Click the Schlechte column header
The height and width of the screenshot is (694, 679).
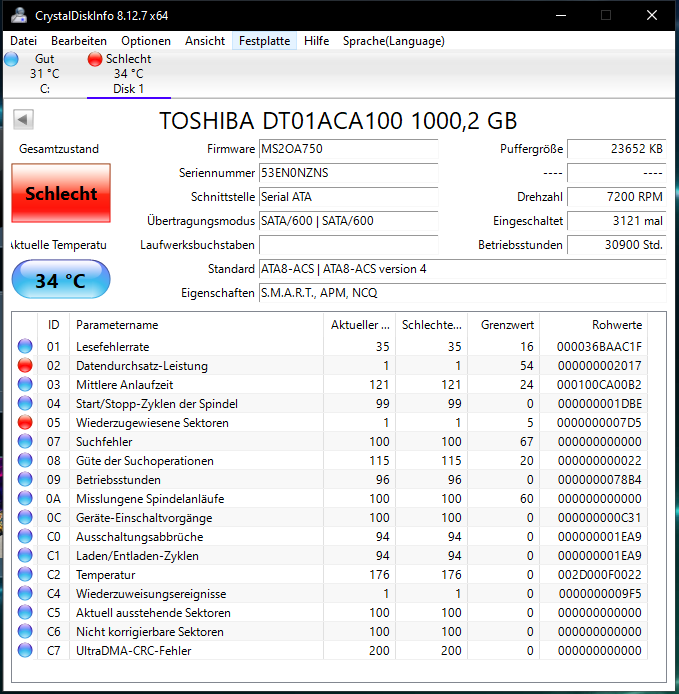[432, 325]
